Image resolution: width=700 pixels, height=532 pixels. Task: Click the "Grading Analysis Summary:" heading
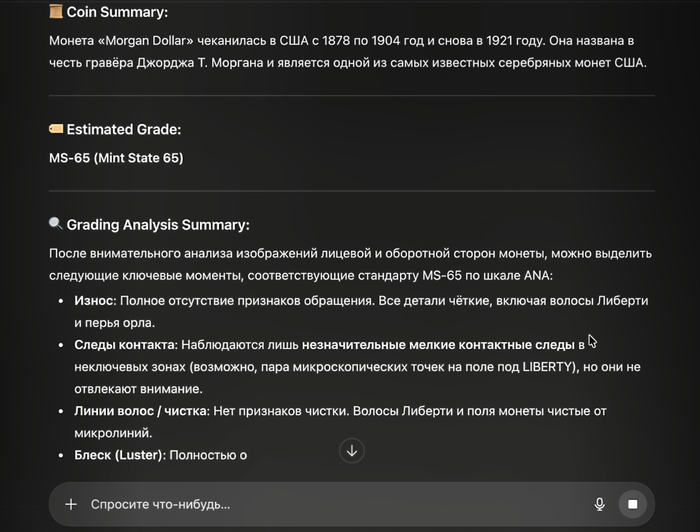click(158, 224)
